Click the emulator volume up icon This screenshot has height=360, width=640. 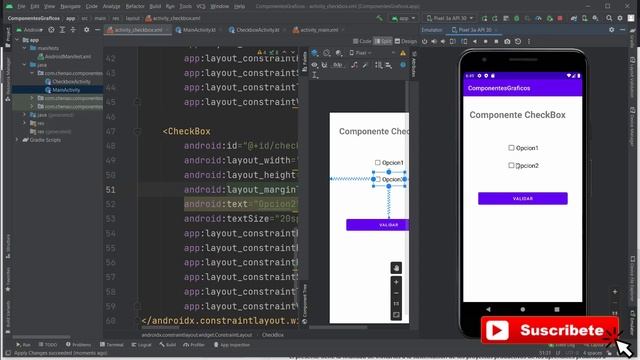(x=434, y=41)
